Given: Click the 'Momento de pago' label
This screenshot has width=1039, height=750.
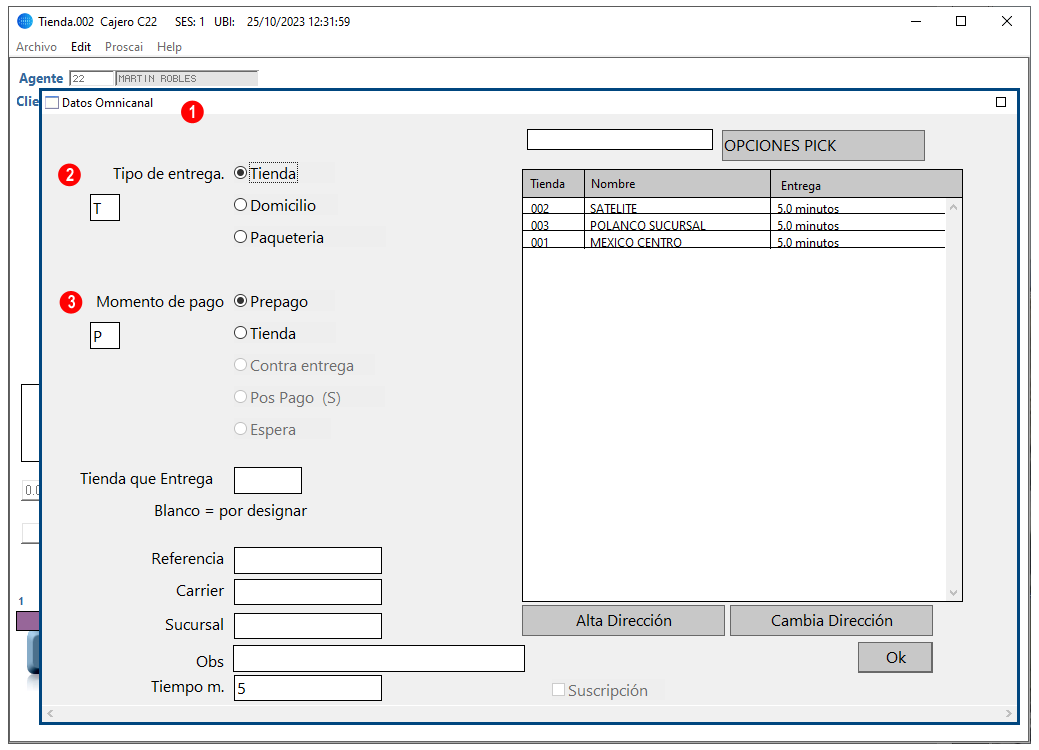Looking at the screenshot, I should coord(160,302).
